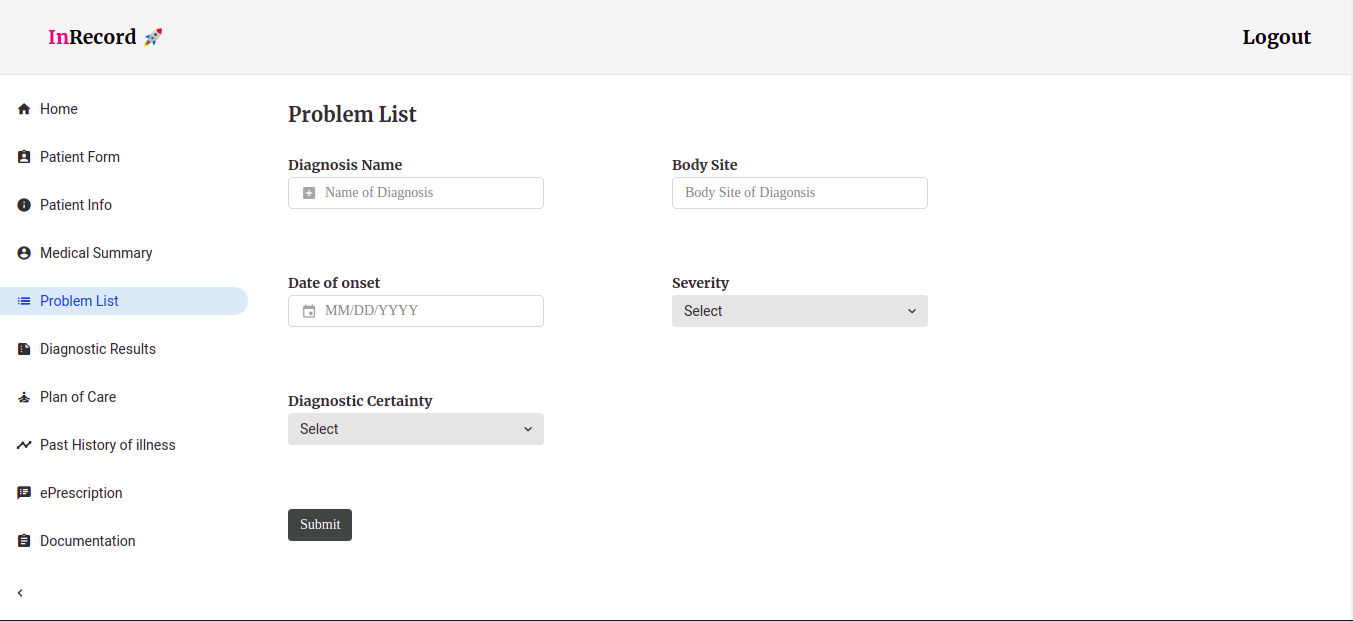1353x621 pixels.
Task: Open the Severity dropdown
Action: [x=800, y=311]
